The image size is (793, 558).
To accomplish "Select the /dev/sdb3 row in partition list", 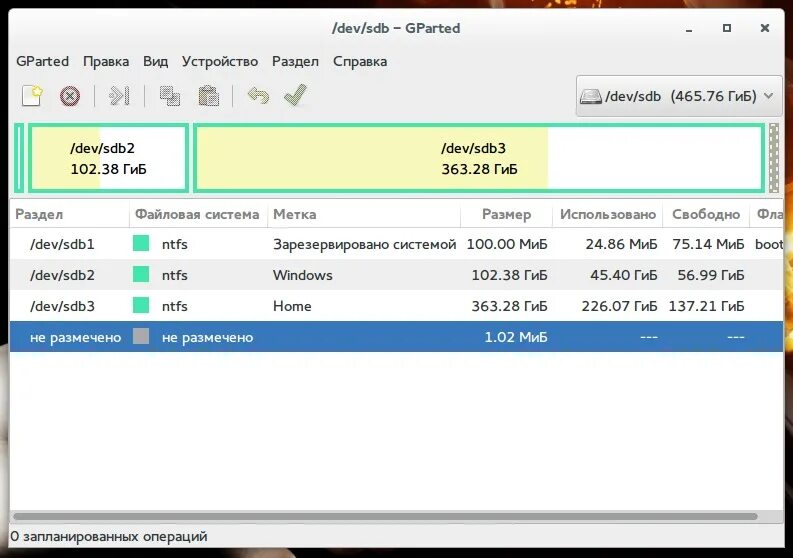I will pos(396,306).
